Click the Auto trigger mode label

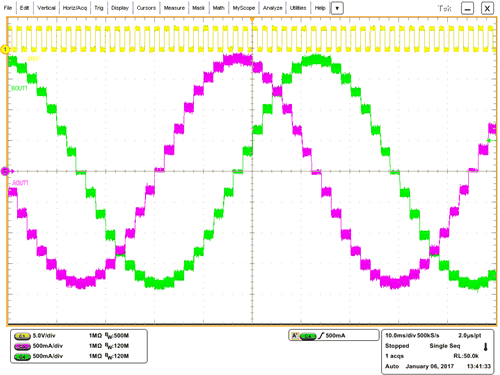(x=392, y=366)
